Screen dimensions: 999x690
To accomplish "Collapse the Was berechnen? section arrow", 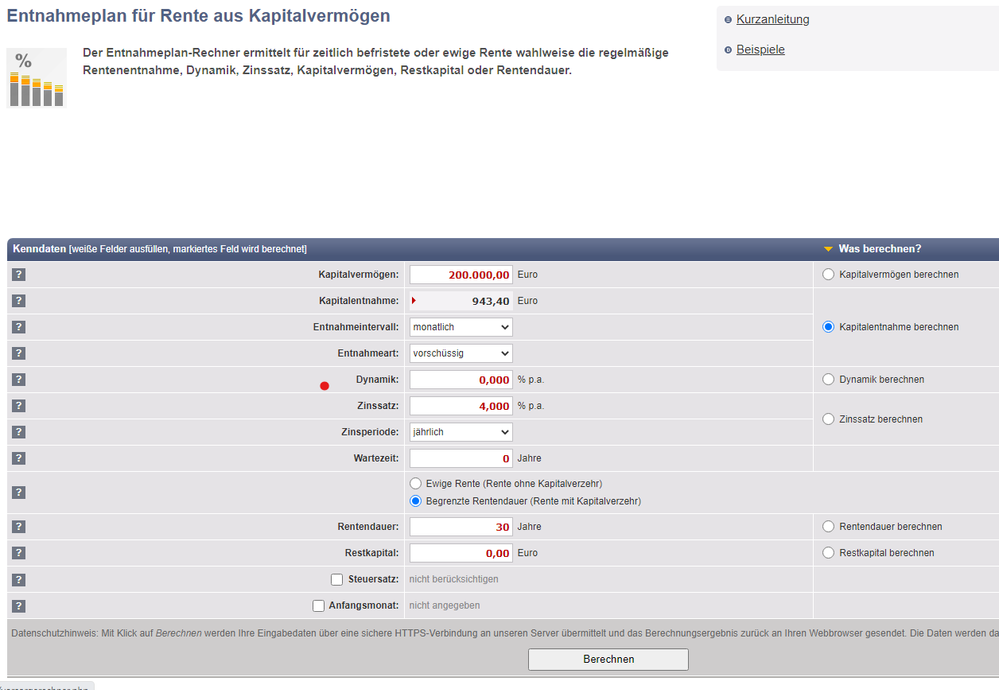I will point(828,249).
